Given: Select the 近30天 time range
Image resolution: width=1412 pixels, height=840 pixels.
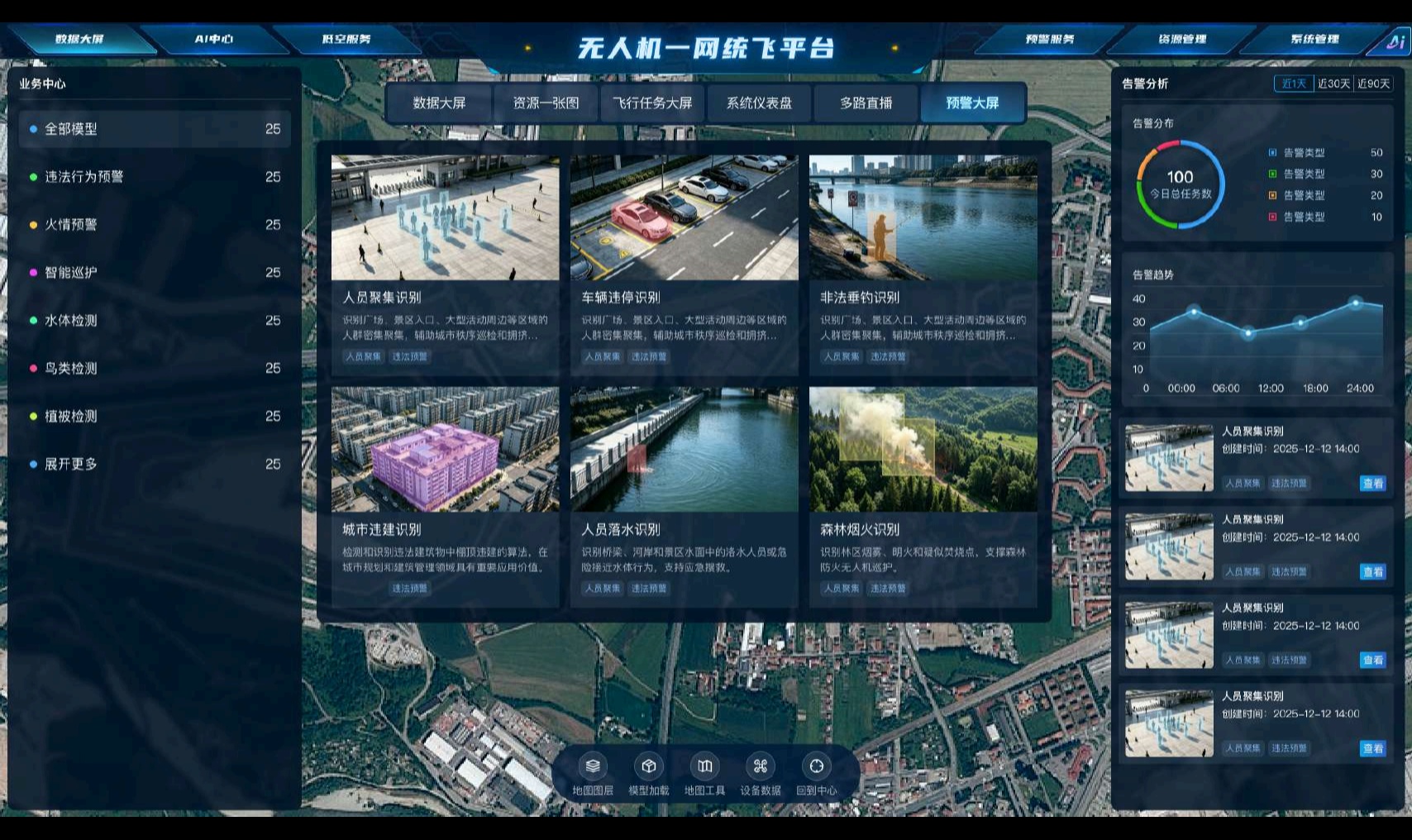Looking at the screenshot, I should [x=1333, y=84].
